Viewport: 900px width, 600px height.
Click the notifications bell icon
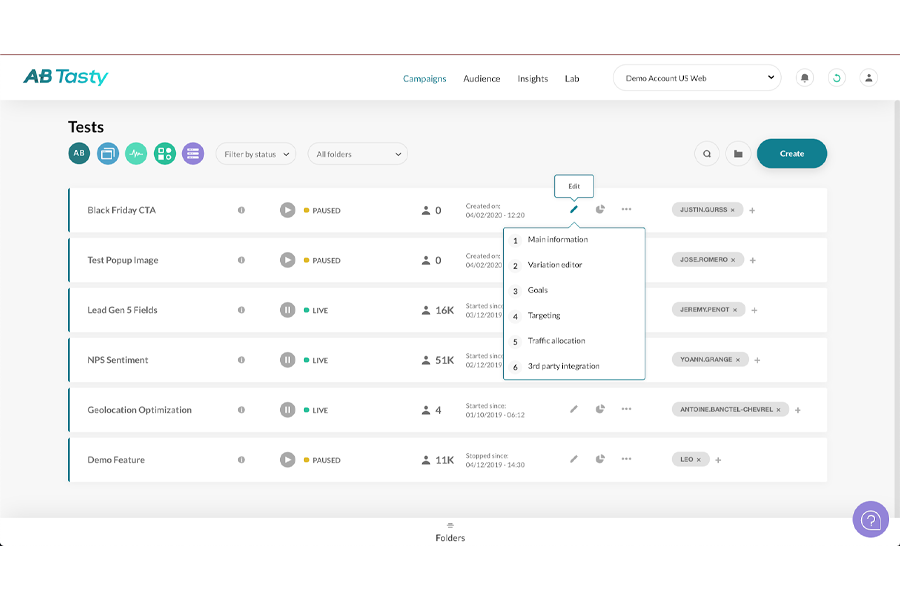click(x=804, y=78)
